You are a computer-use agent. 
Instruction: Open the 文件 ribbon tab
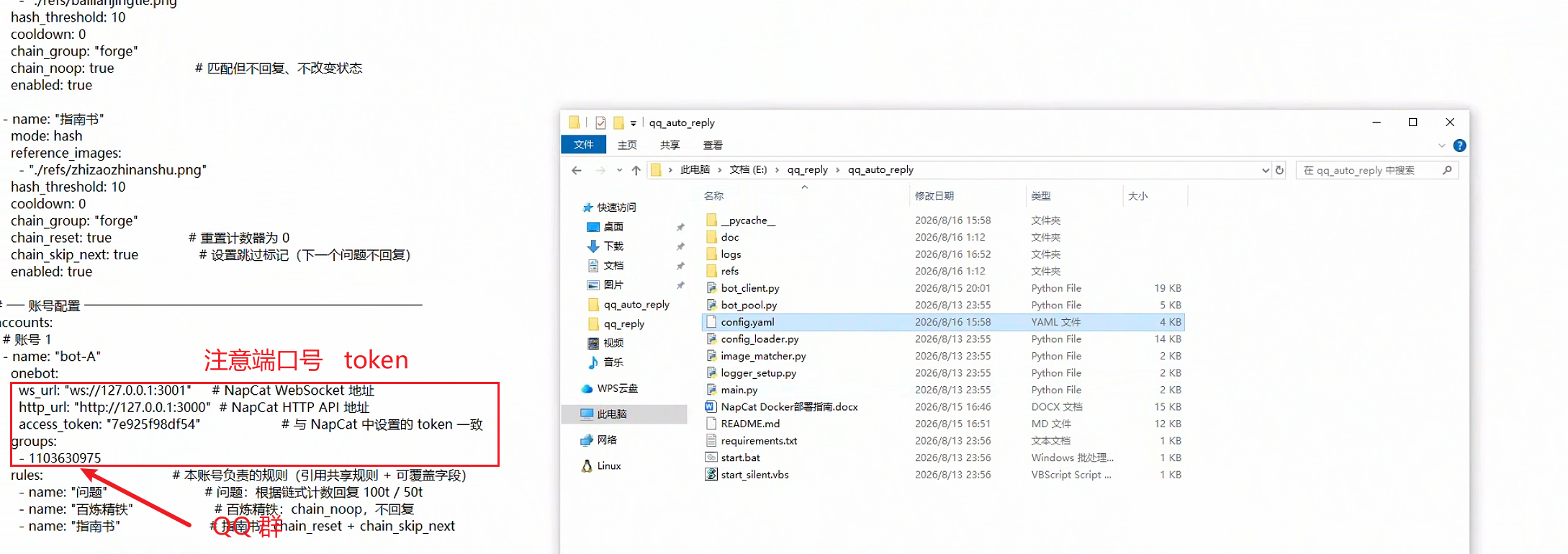(x=584, y=145)
